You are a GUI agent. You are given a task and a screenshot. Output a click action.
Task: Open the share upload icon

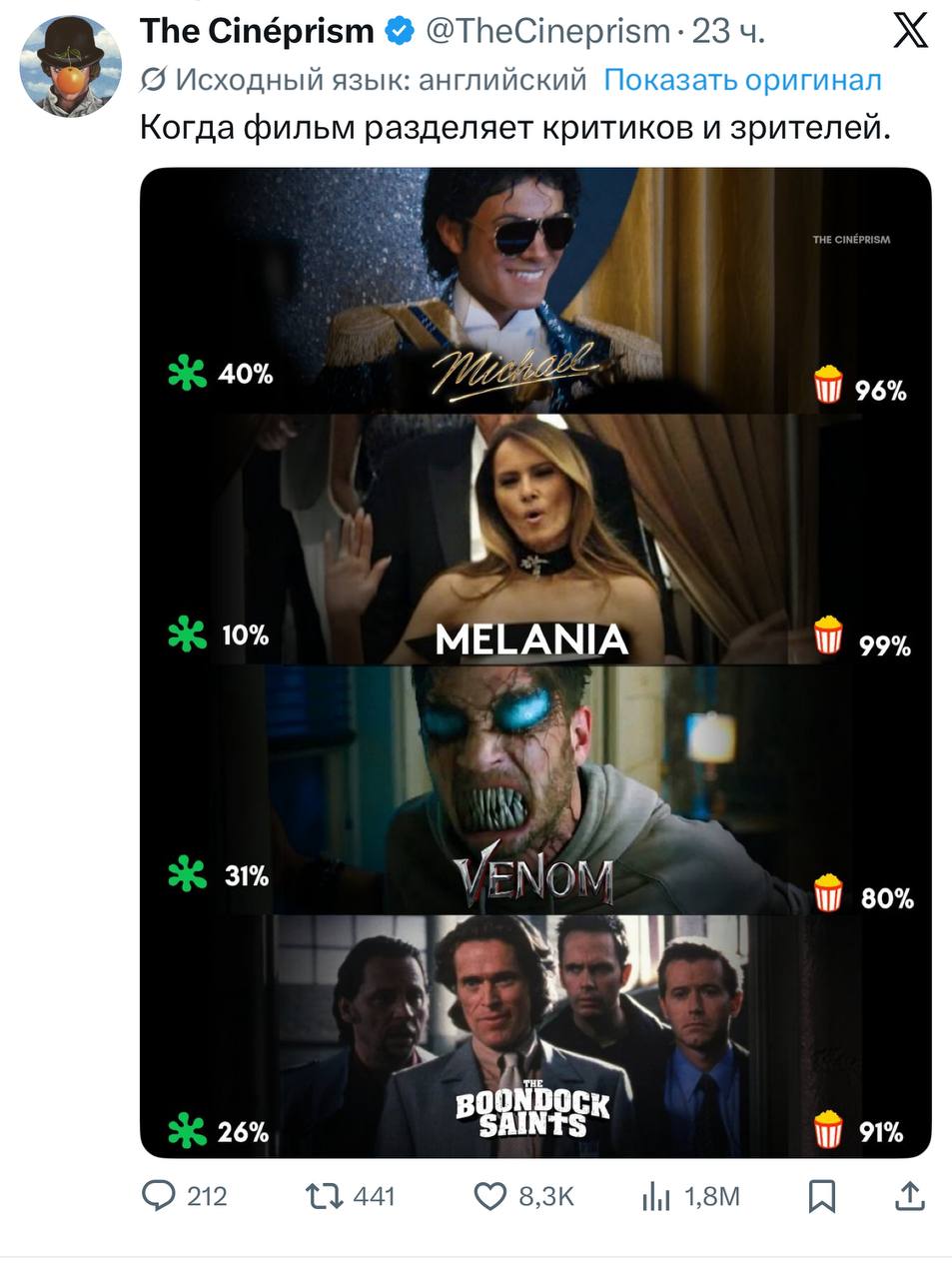[909, 1196]
